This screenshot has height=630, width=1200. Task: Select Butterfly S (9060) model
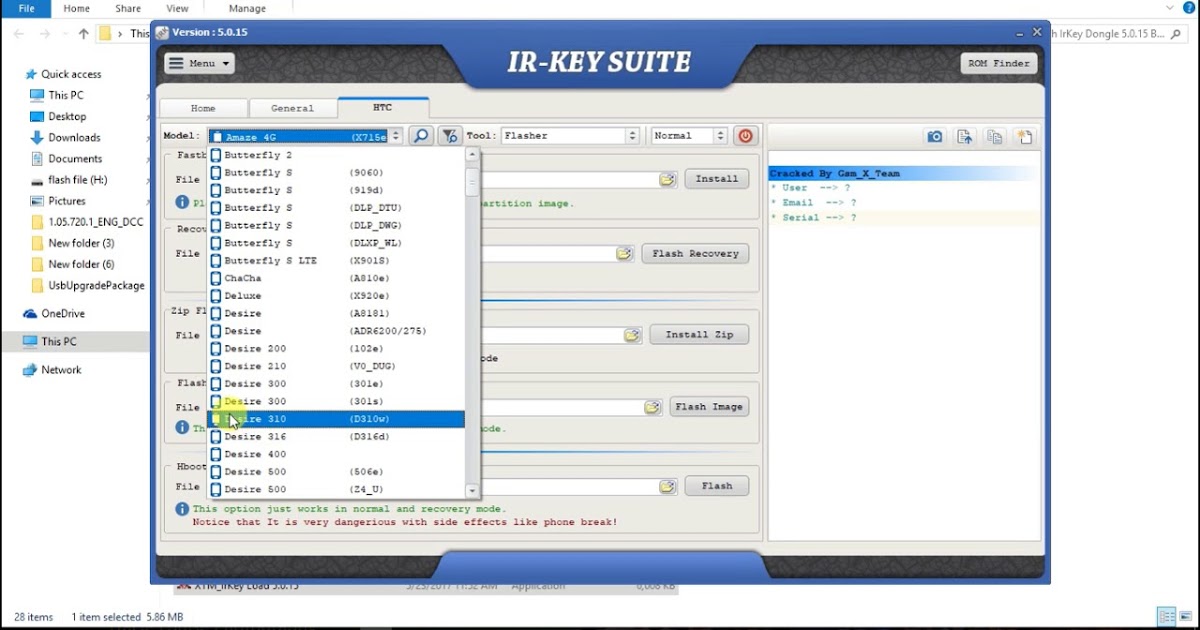[336, 173]
